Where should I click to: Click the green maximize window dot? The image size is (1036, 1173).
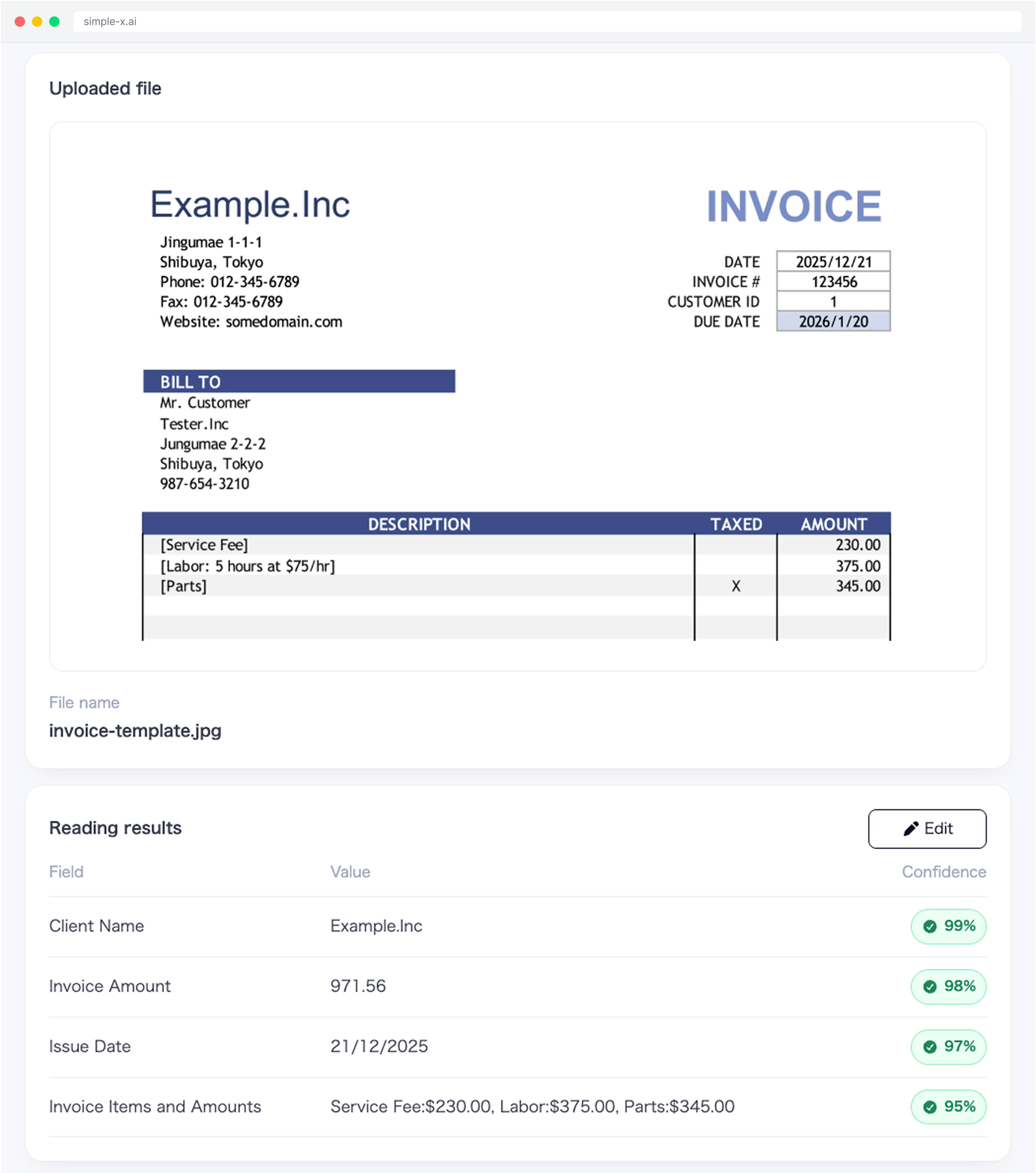[55, 22]
